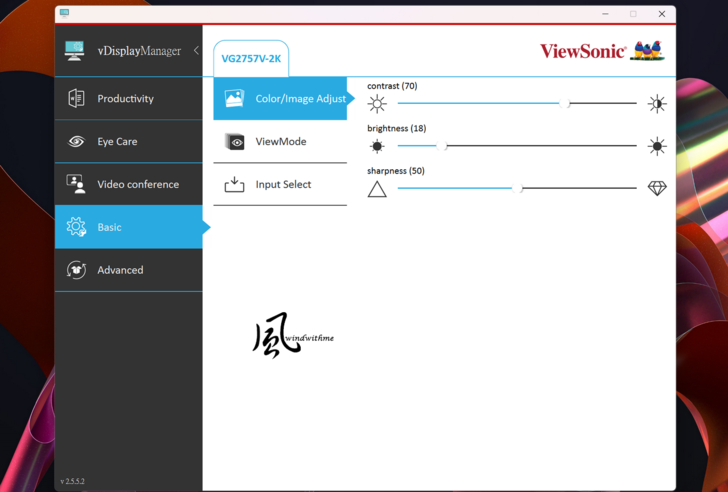
Task: Click the ViewMode eye icon
Action: (235, 142)
